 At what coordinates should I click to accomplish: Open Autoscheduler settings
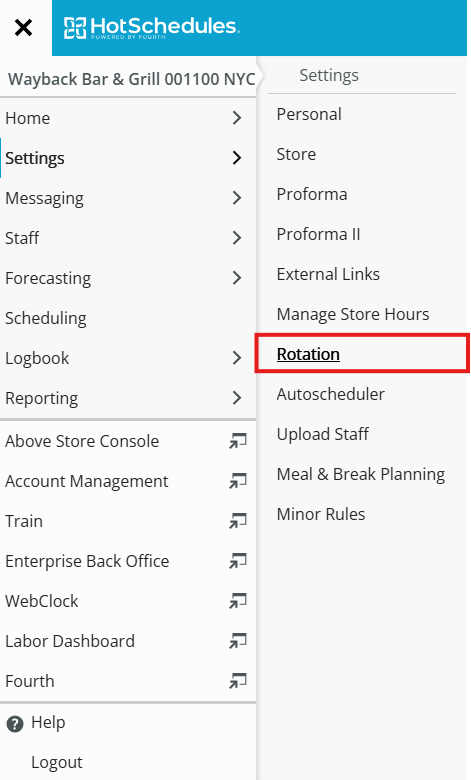[x=330, y=394]
